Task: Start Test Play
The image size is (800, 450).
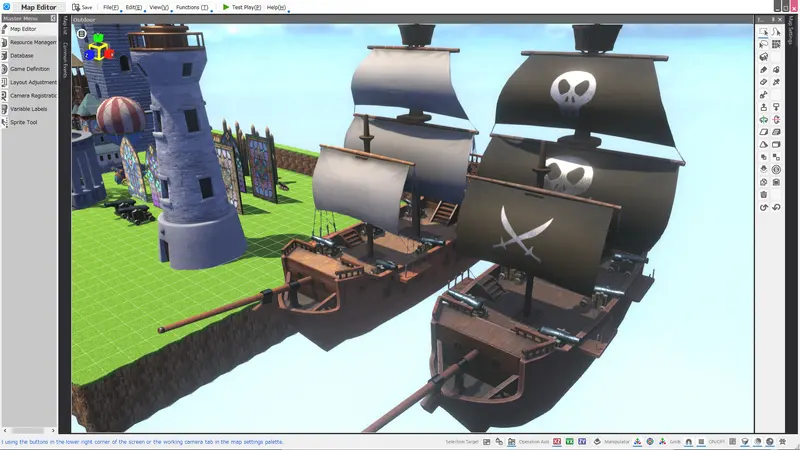Action: pyautogui.click(x=242, y=7)
